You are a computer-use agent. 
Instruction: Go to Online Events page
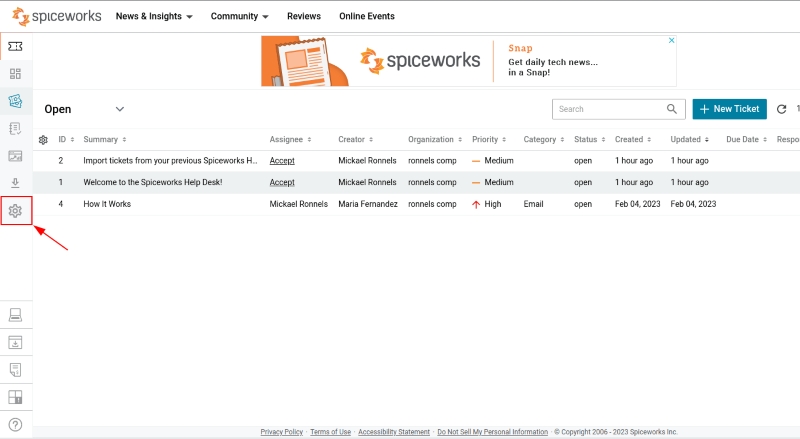pos(367,16)
